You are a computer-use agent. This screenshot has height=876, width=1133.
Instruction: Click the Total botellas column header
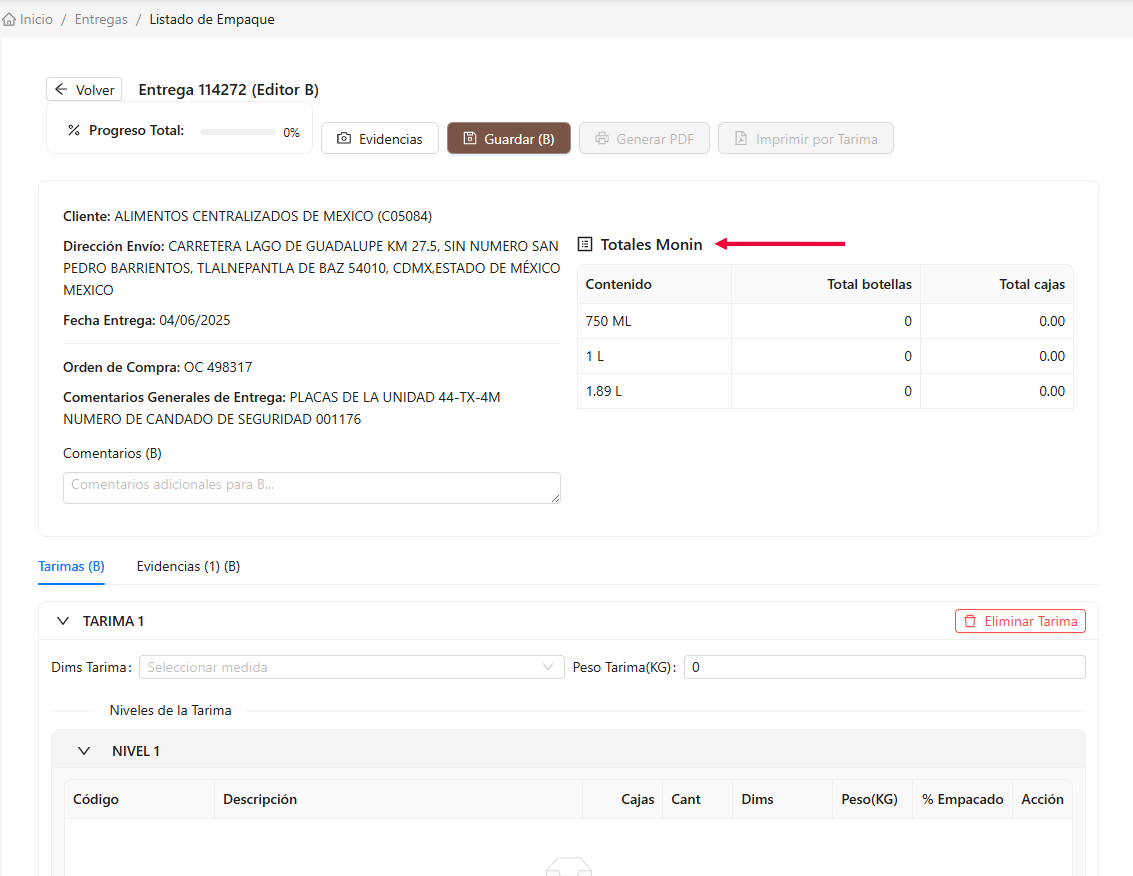[826, 284]
